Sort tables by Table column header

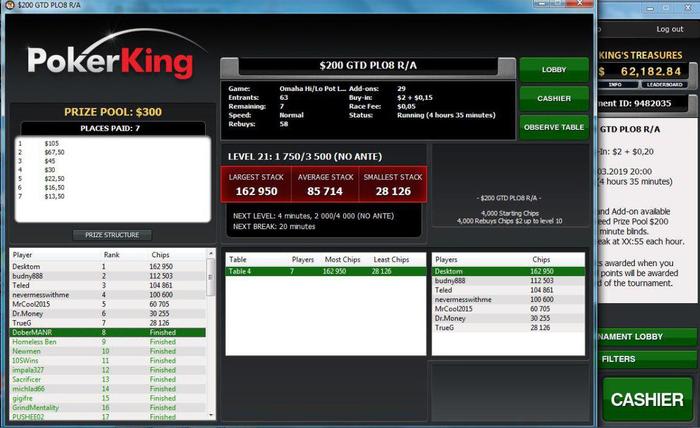click(x=238, y=259)
